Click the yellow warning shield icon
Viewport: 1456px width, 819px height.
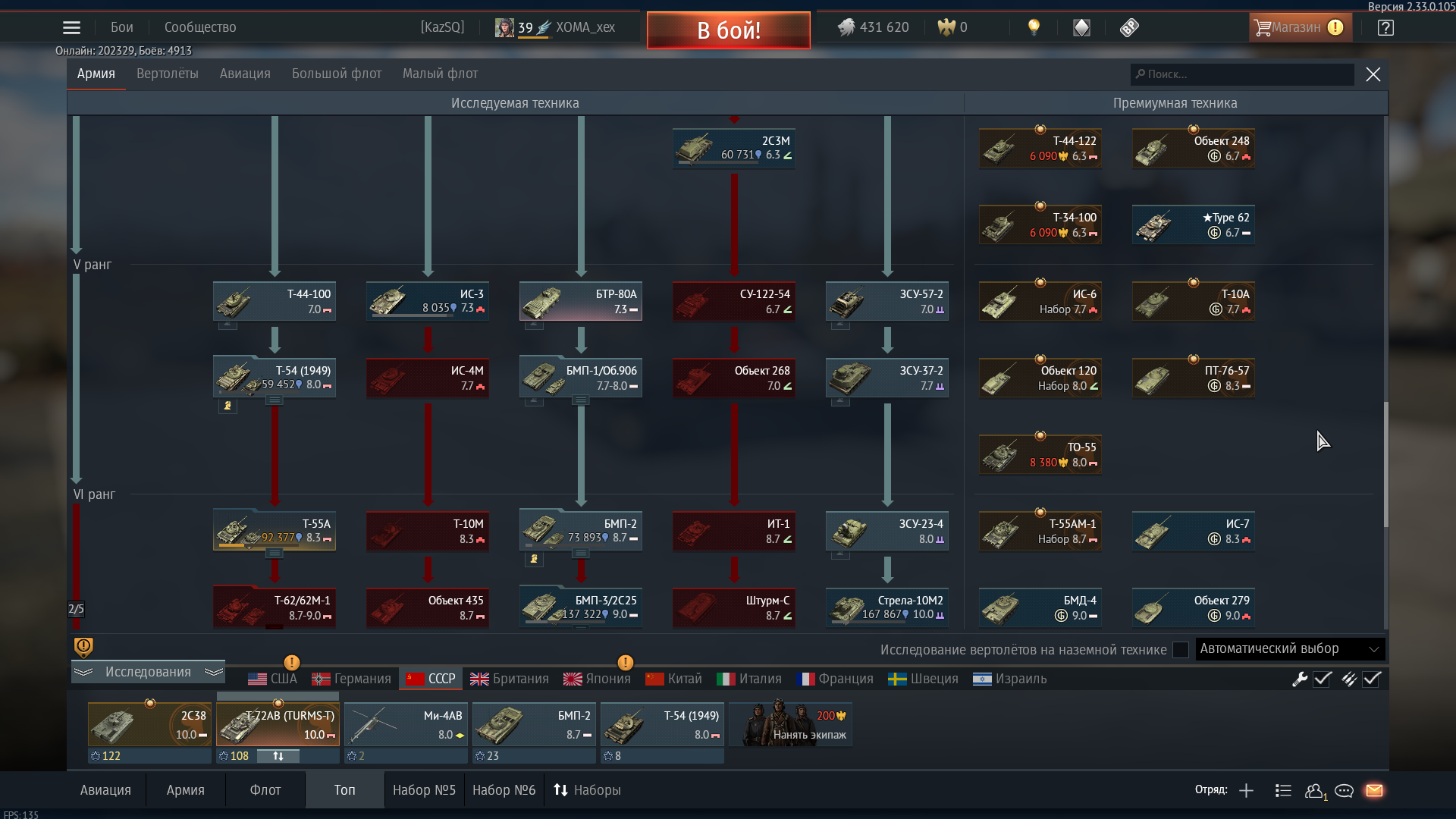click(x=83, y=647)
